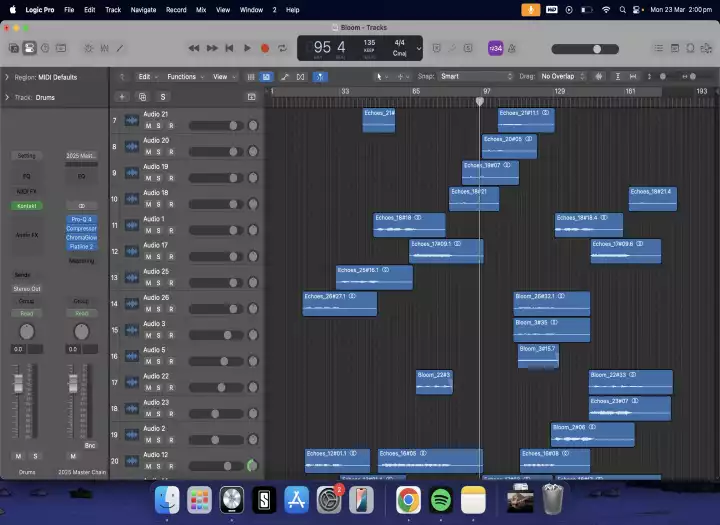Open the Drag mode No Overlap dropdown

click(x=562, y=76)
